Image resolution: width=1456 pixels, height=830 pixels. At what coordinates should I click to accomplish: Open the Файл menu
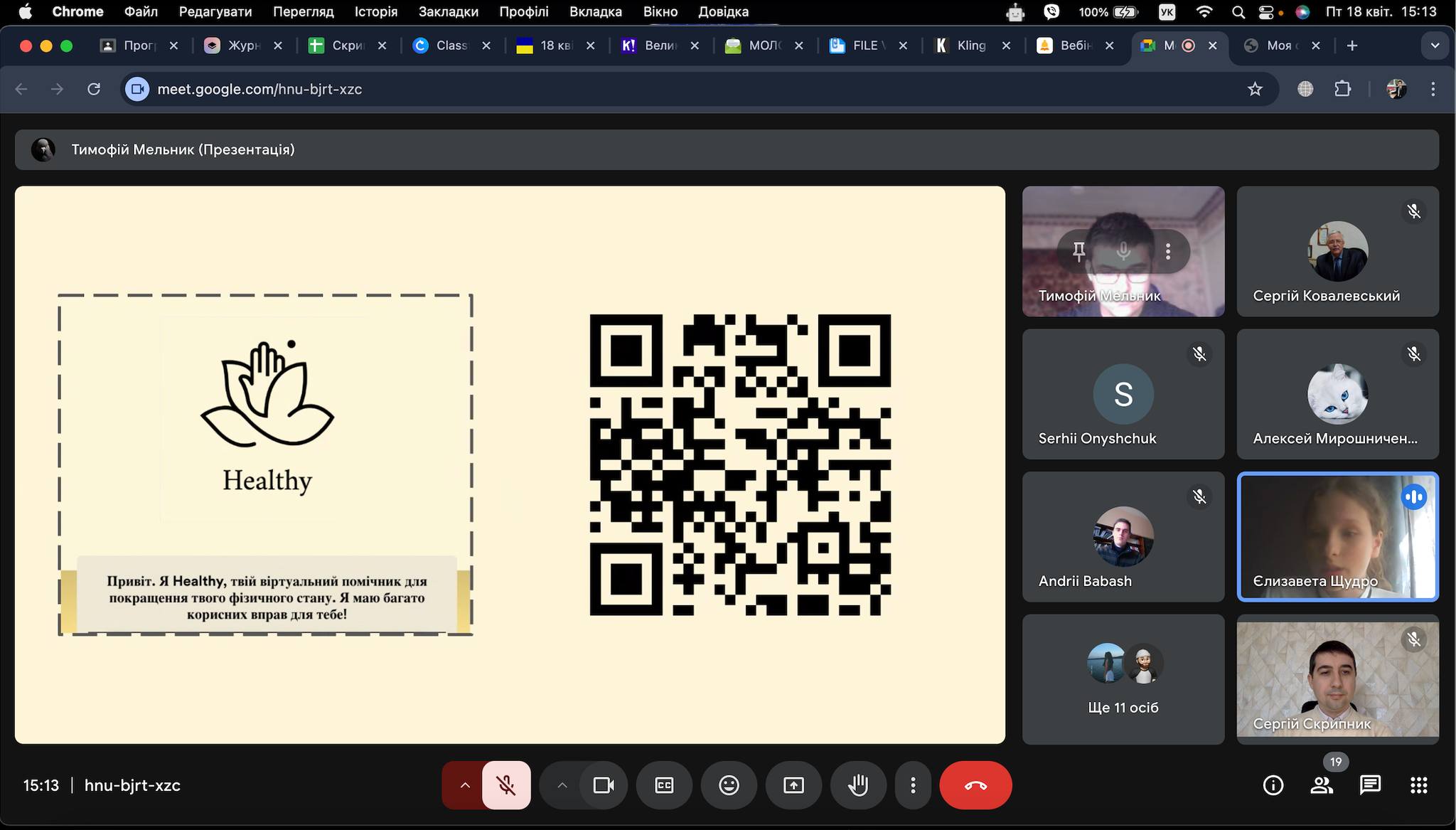point(141,11)
